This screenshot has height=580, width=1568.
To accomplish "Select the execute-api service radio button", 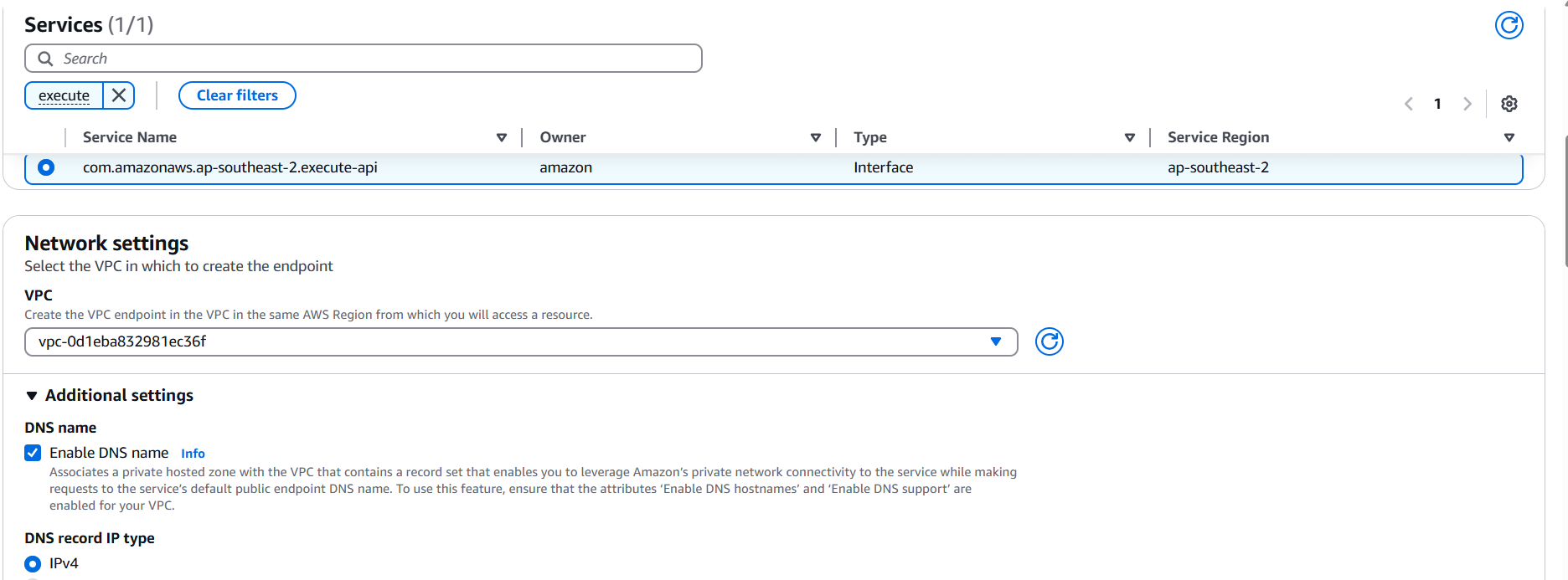I will pos(46,167).
